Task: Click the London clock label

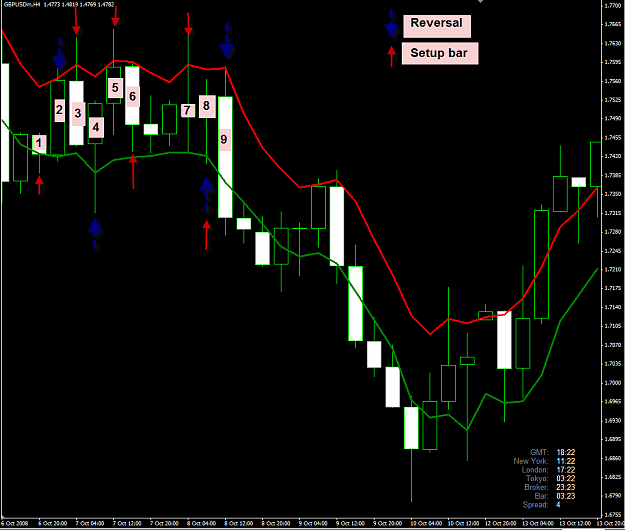Action: pos(535,470)
